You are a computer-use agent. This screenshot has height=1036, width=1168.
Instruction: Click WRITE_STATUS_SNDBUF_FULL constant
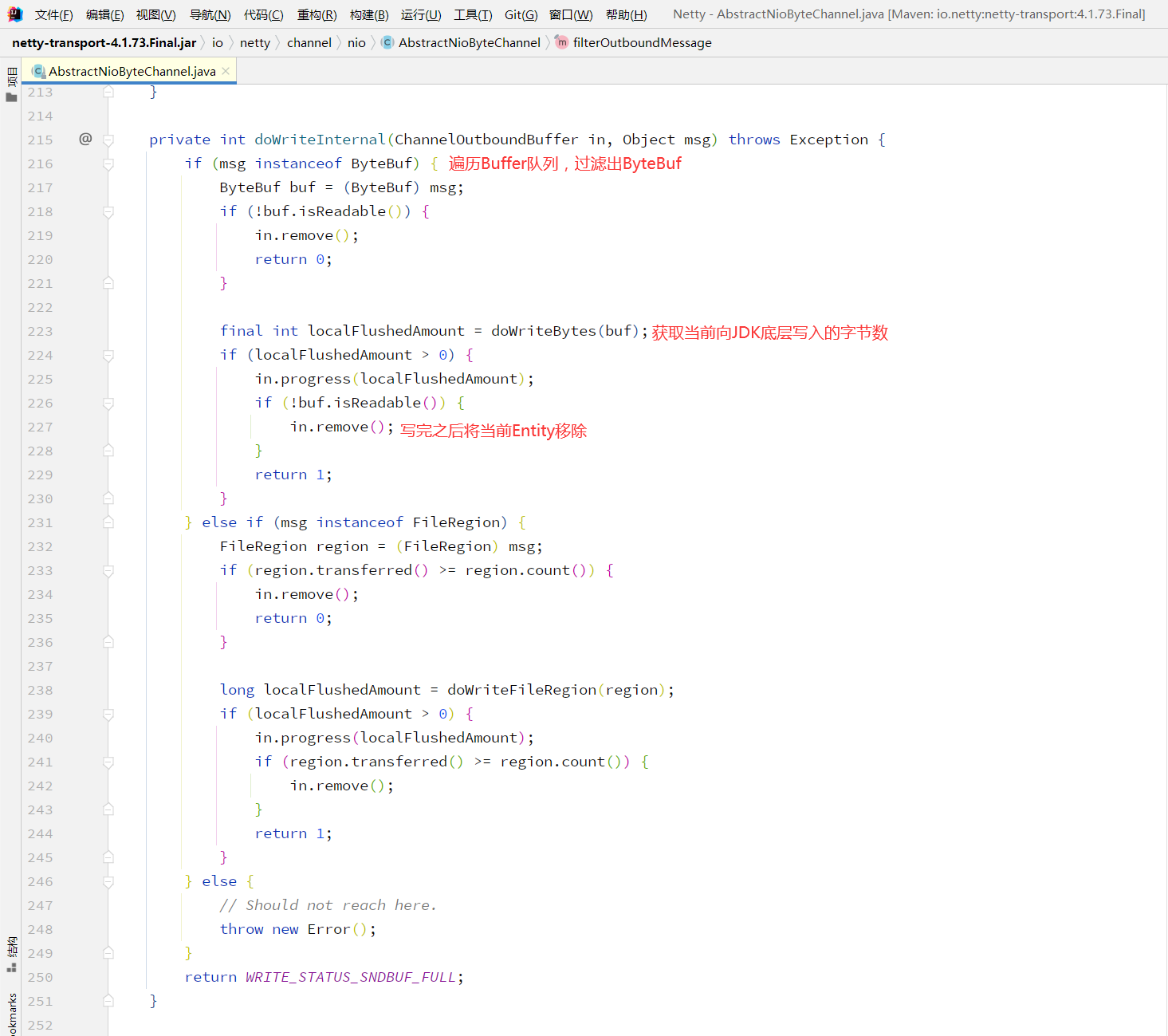pos(351,977)
